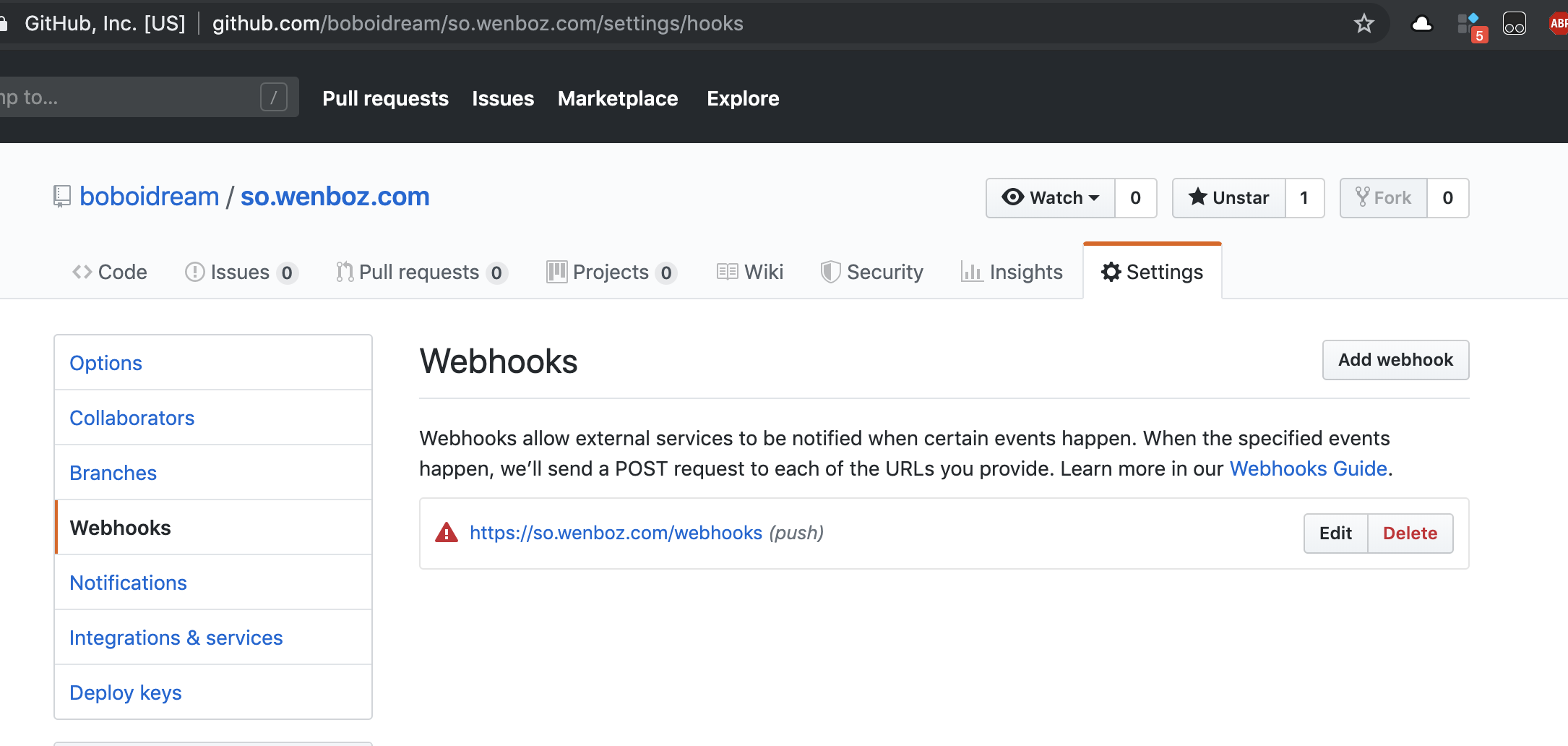Click the slash shortcut key icon in search
This screenshot has height=746, width=1568.
274,97
